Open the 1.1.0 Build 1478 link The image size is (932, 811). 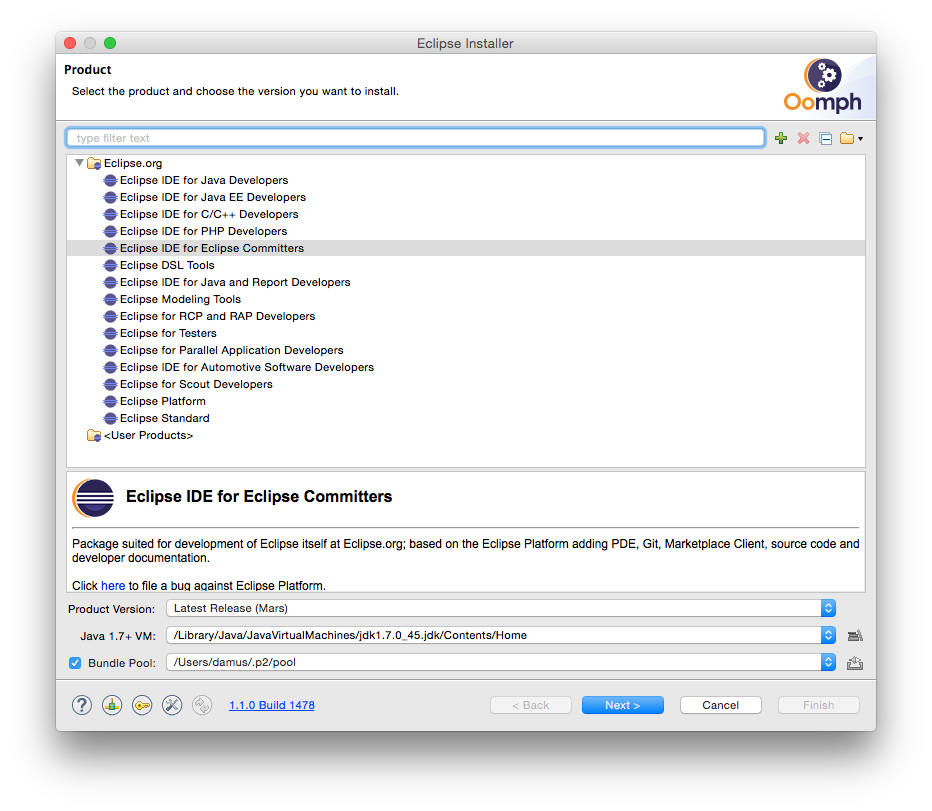pyautogui.click(x=272, y=705)
